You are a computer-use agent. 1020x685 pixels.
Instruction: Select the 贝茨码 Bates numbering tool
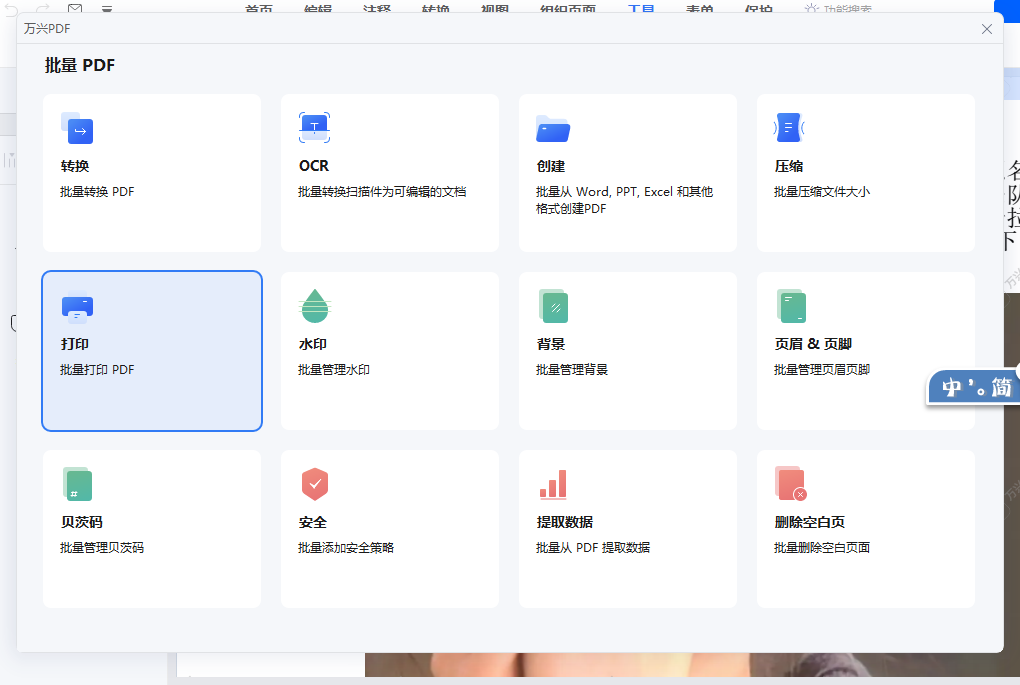[x=151, y=528]
